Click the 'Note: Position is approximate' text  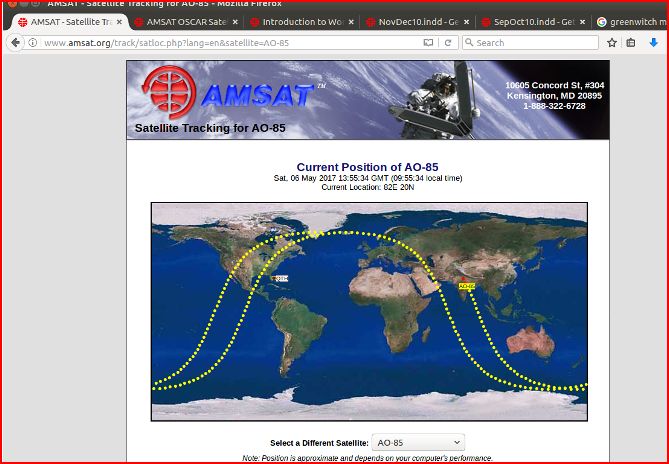[367, 458]
